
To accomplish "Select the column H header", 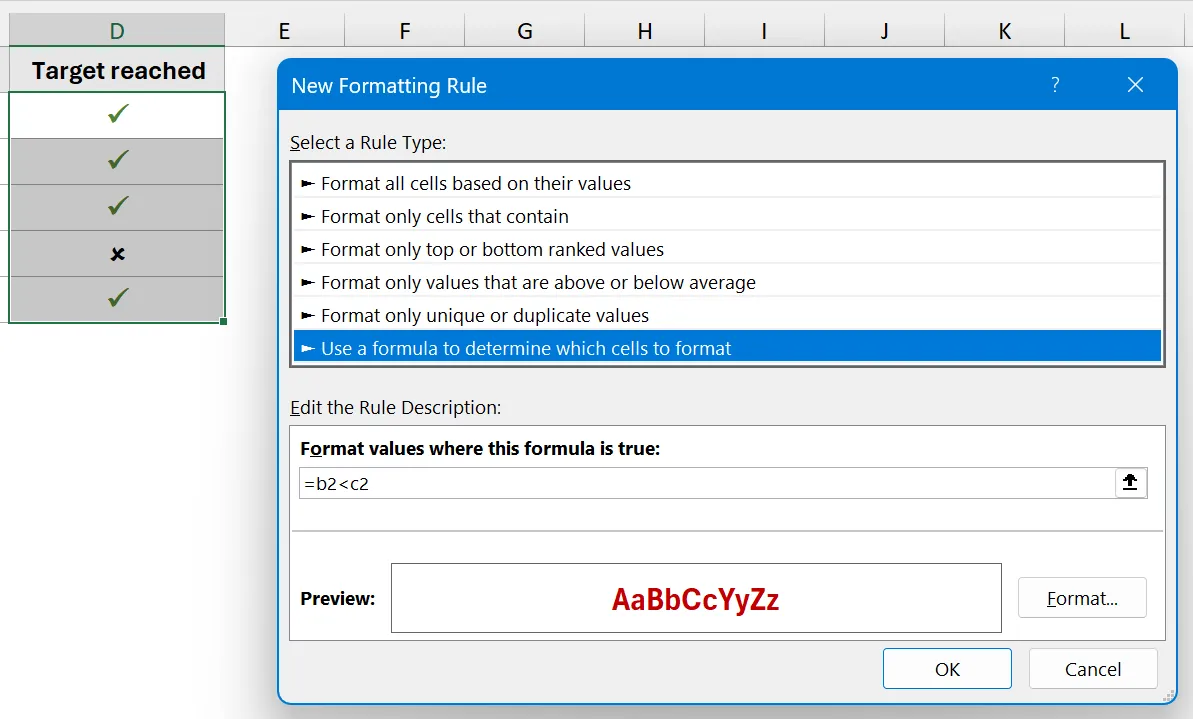I will [644, 28].
